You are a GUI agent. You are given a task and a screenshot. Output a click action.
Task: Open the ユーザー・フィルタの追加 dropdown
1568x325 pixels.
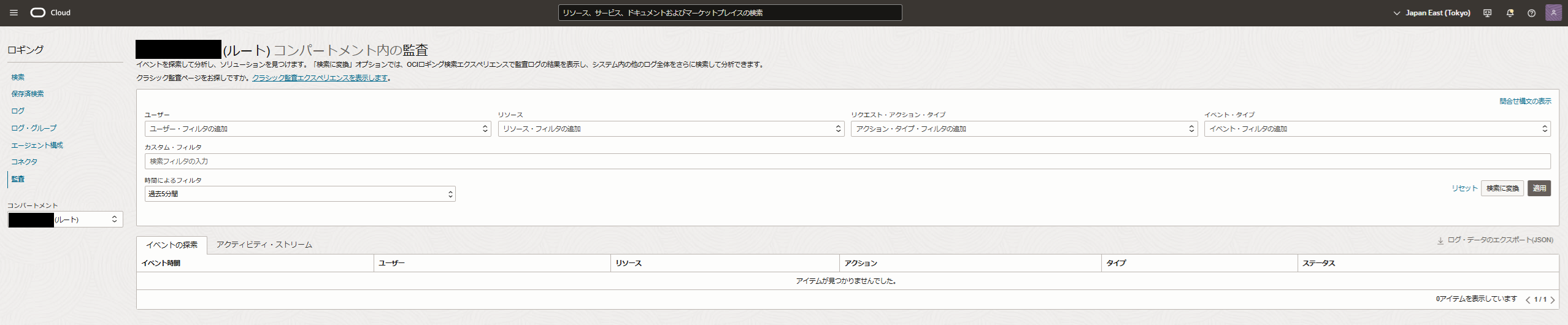(x=318, y=129)
